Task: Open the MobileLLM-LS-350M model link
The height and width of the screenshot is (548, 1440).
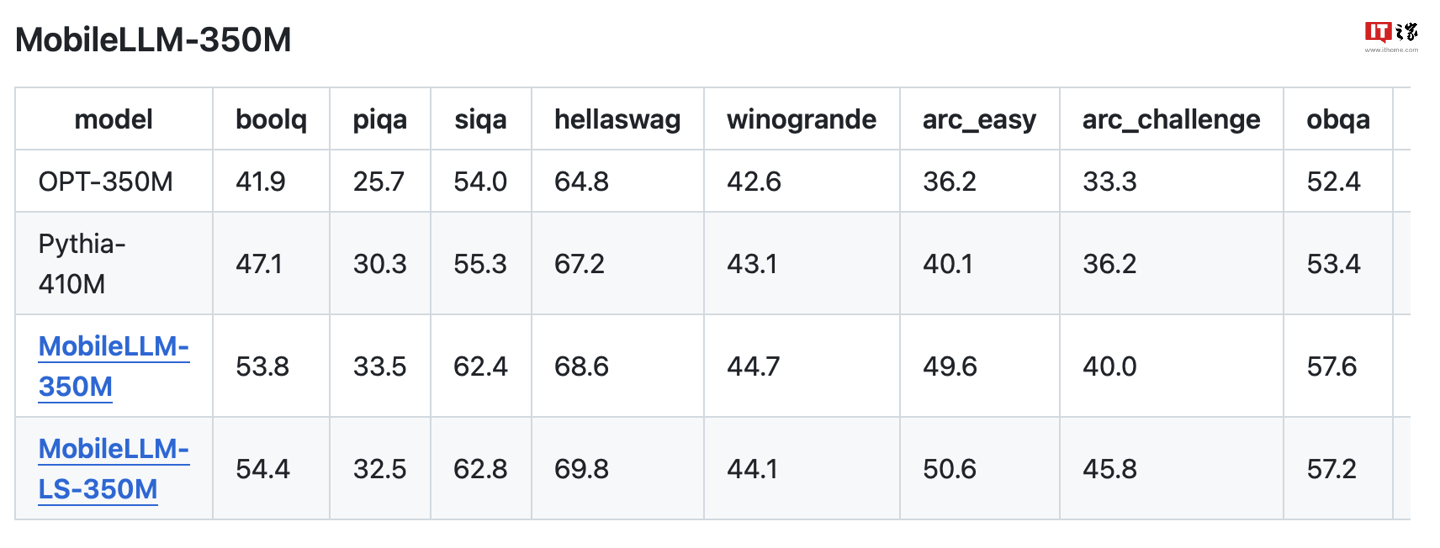Action: [113, 469]
